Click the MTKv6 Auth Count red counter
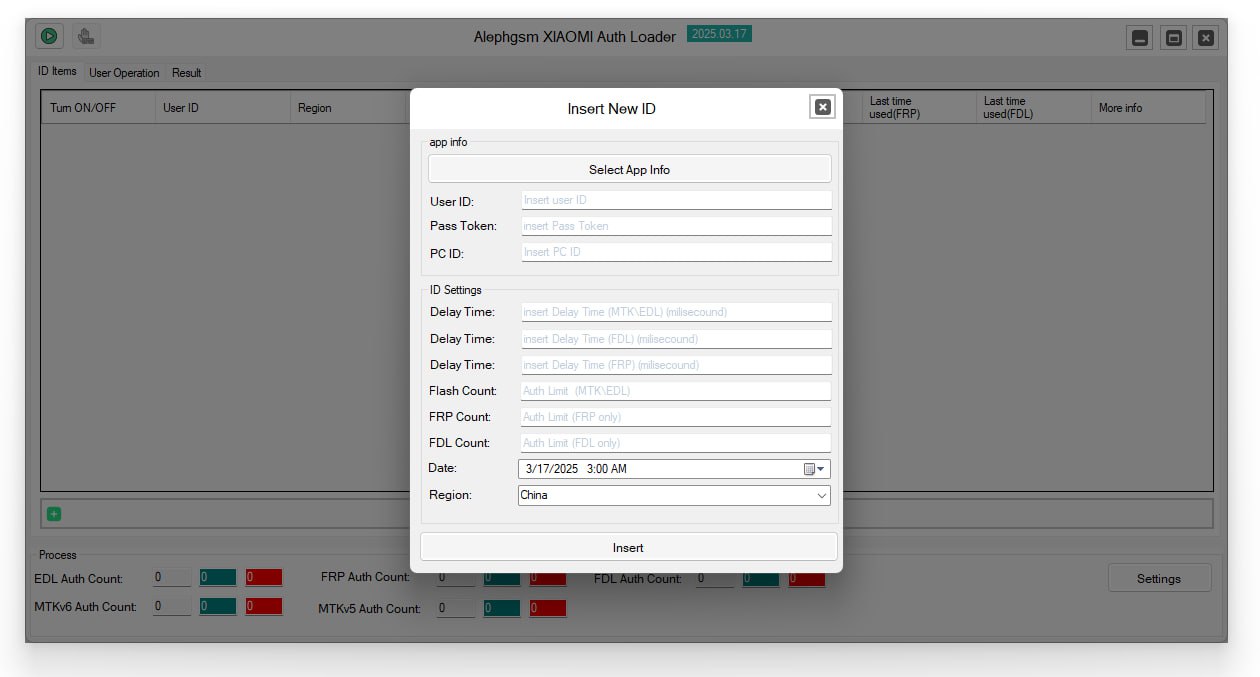 coord(264,607)
